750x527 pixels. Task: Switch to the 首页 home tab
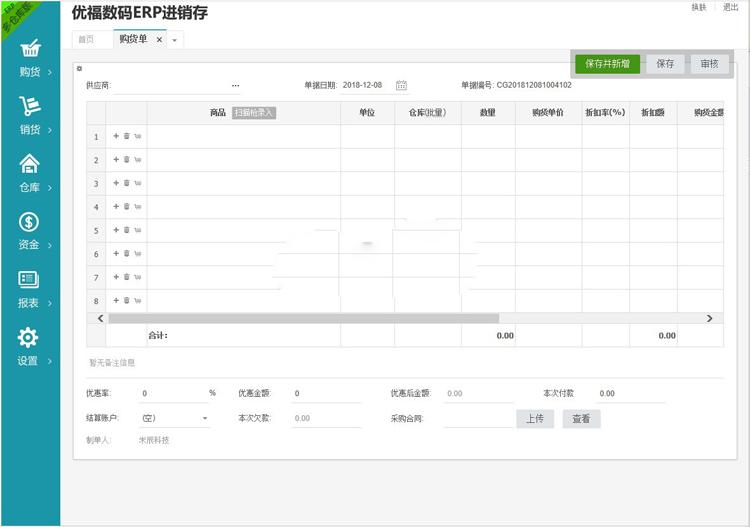[88, 39]
